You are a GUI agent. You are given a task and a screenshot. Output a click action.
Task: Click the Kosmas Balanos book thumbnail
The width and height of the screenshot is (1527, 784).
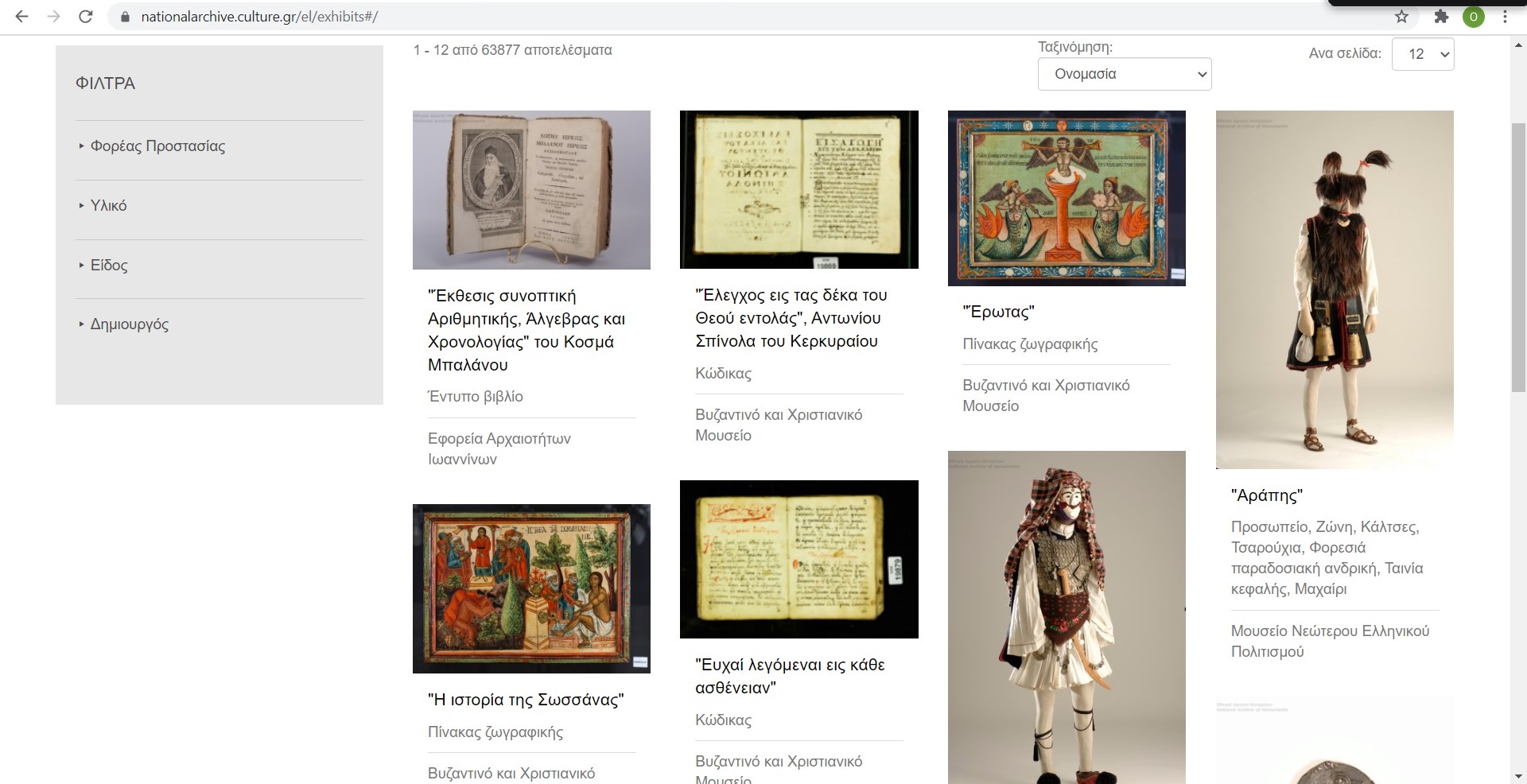(531, 190)
